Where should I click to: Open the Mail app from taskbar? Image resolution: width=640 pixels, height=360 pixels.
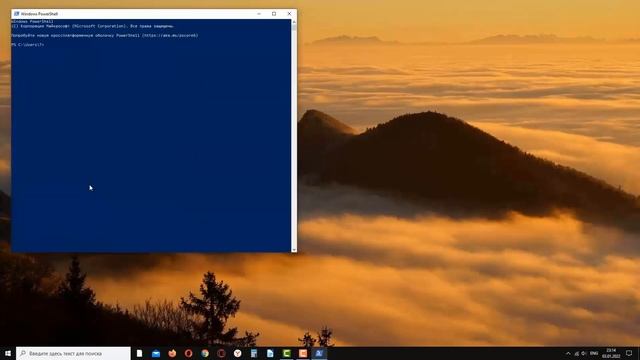coord(156,353)
